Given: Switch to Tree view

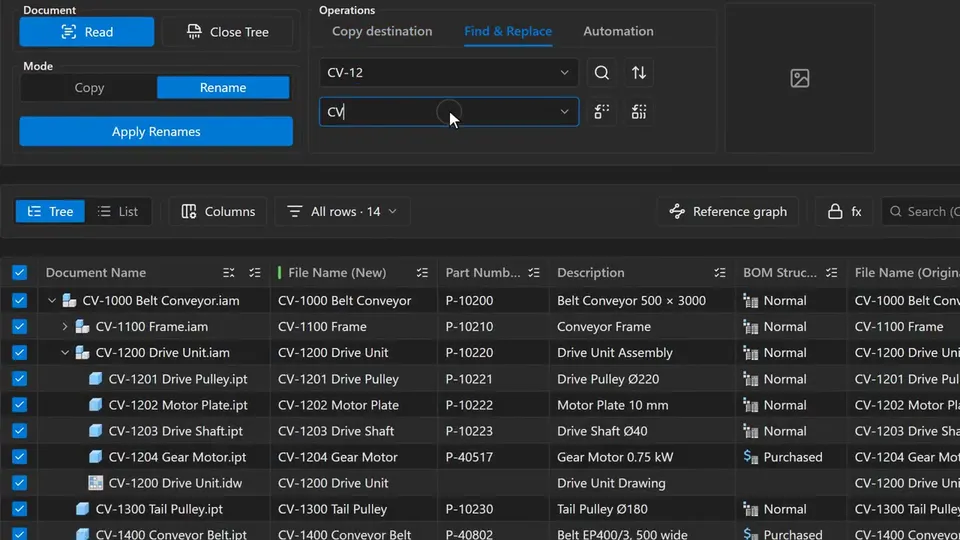Looking at the screenshot, I should point(50,211).
